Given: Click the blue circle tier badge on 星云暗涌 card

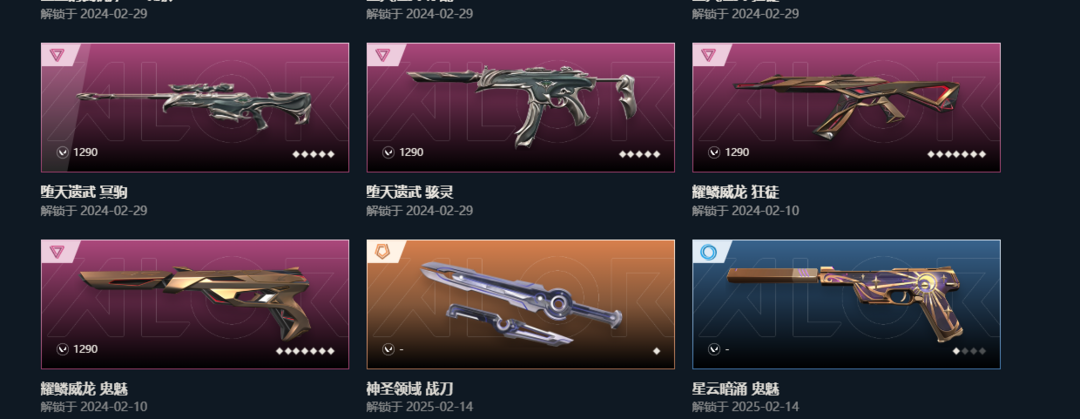Looking at the screenshot, I should pos(707,252).
